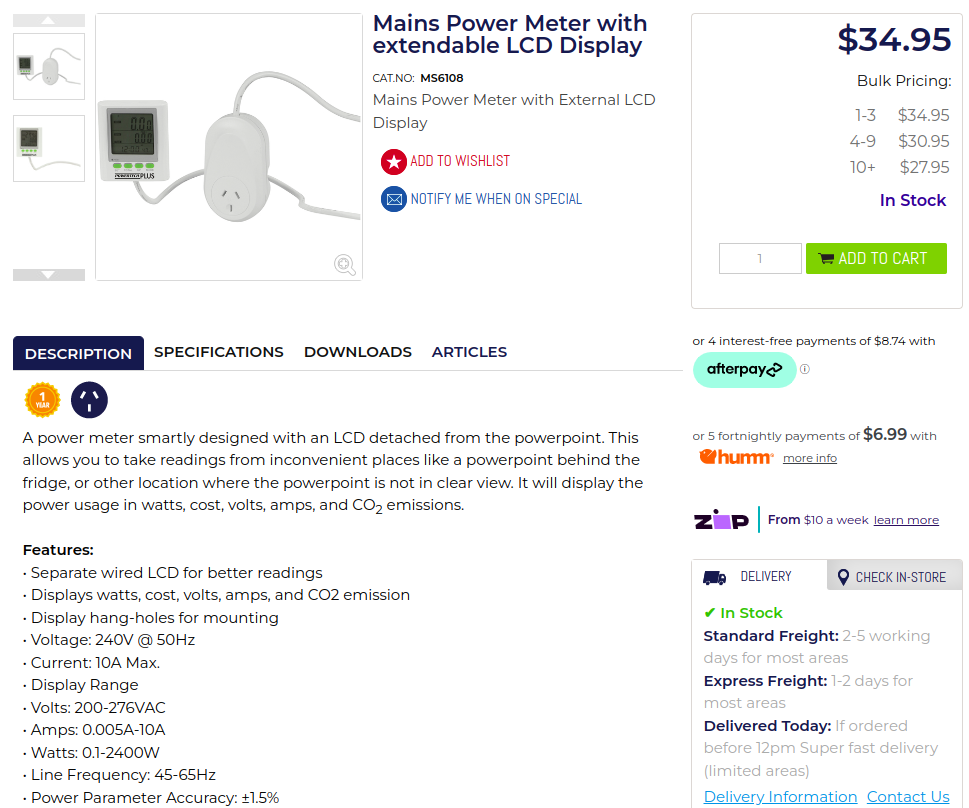Click the 1 year warranty badge
This screenshot has height=808, width=969.
(x=42, y=400)
